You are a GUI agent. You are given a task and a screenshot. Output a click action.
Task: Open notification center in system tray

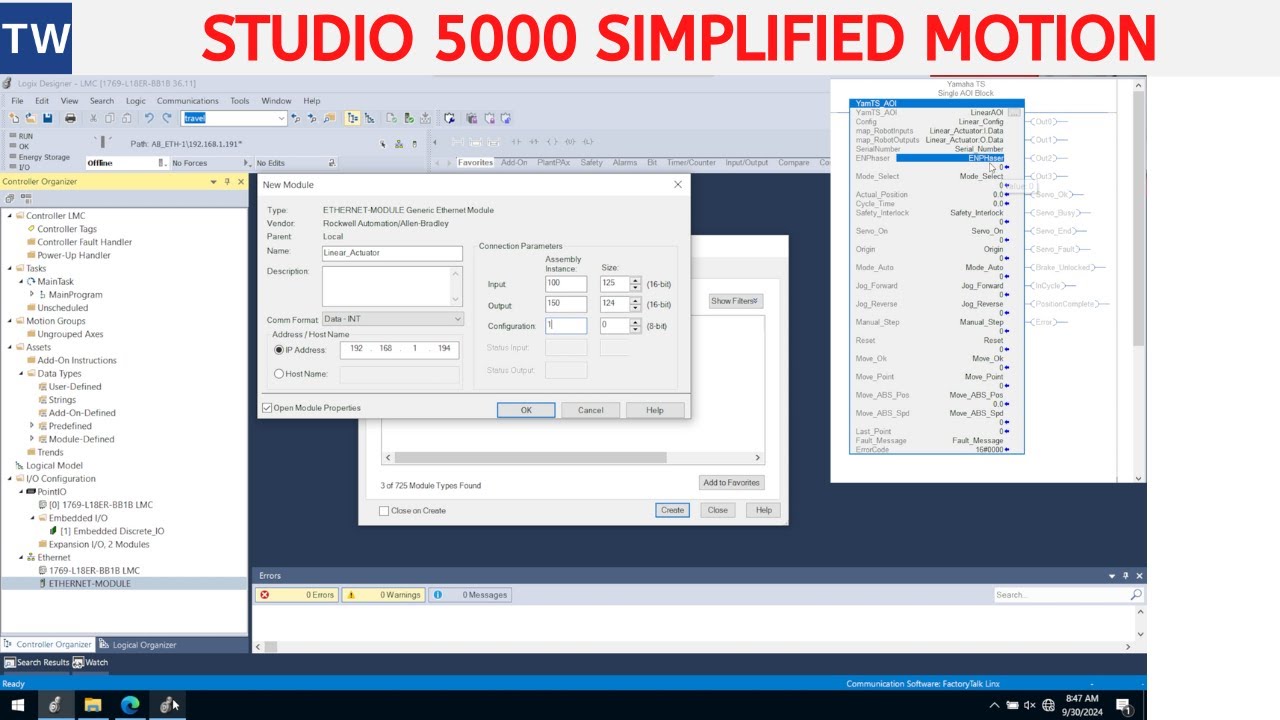coord(1122,706)
